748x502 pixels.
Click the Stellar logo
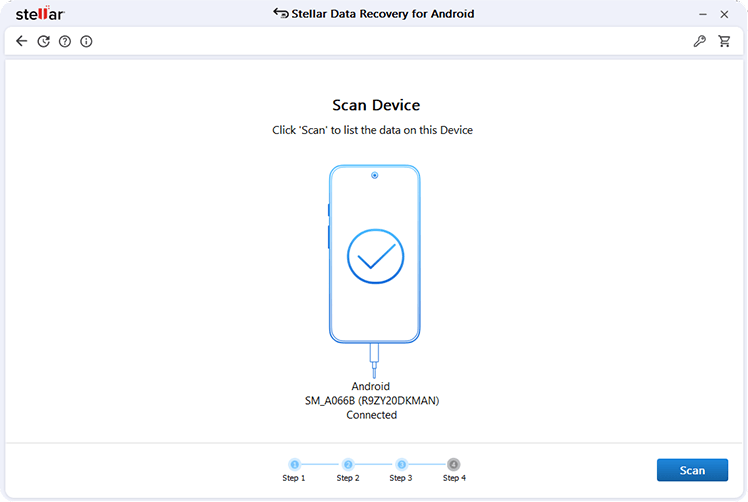[x=40, y=14]
